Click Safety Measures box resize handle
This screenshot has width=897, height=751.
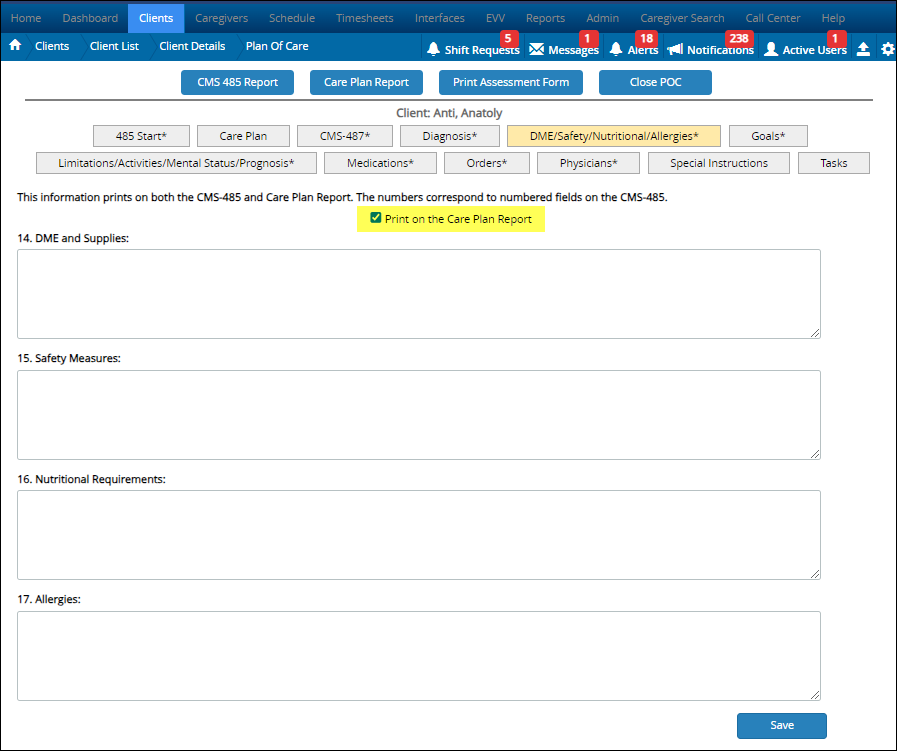pyautogui.click(x=815, y=454)
